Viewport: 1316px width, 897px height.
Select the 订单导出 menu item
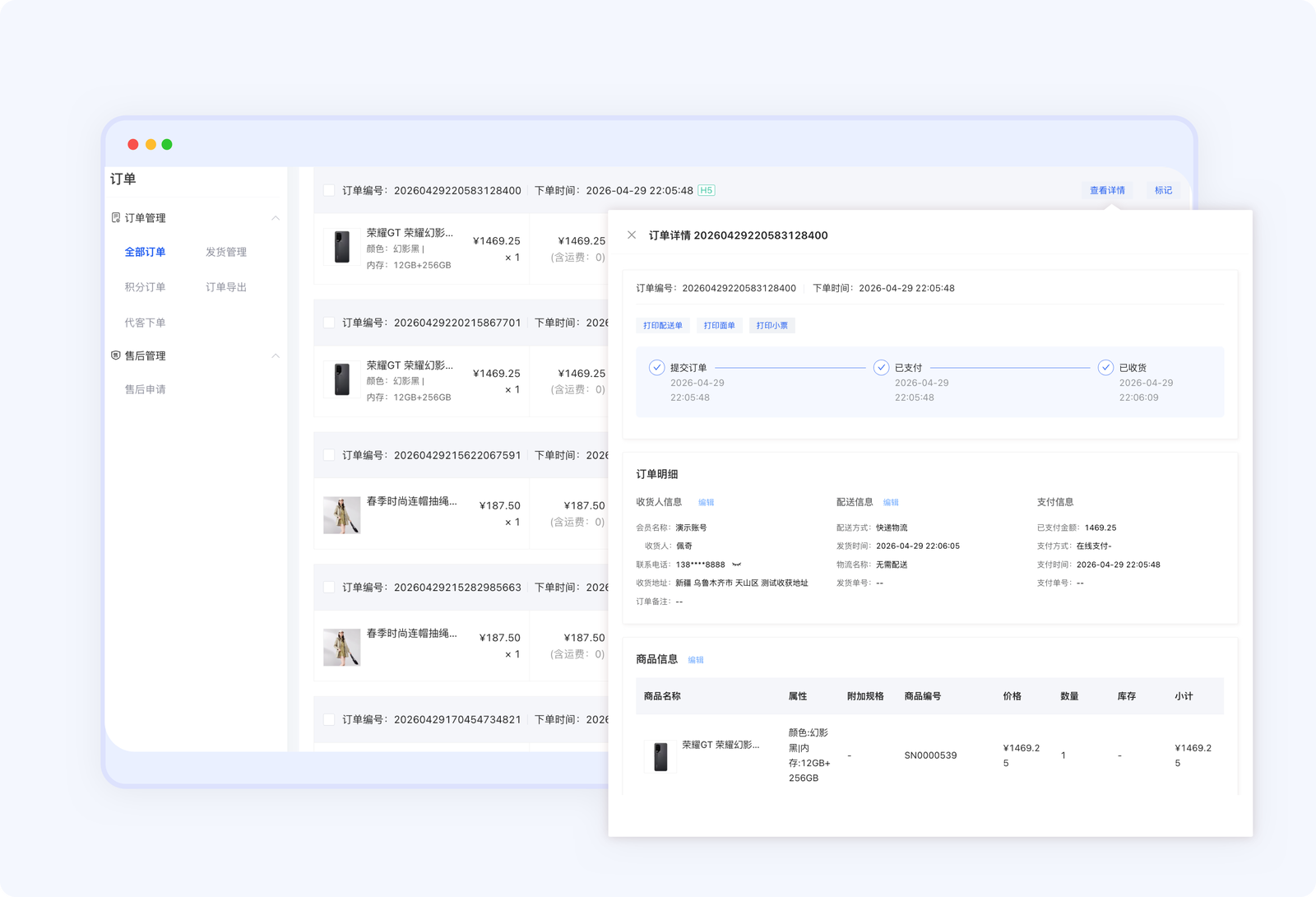226,287
